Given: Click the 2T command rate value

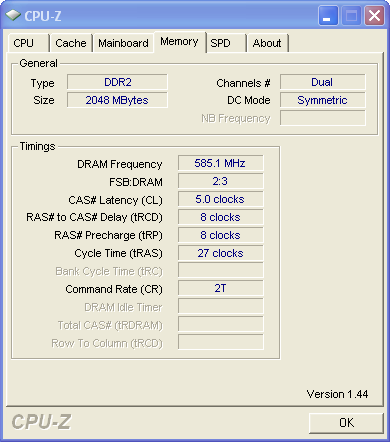Looking at the screenshot, I should (220, 288).
